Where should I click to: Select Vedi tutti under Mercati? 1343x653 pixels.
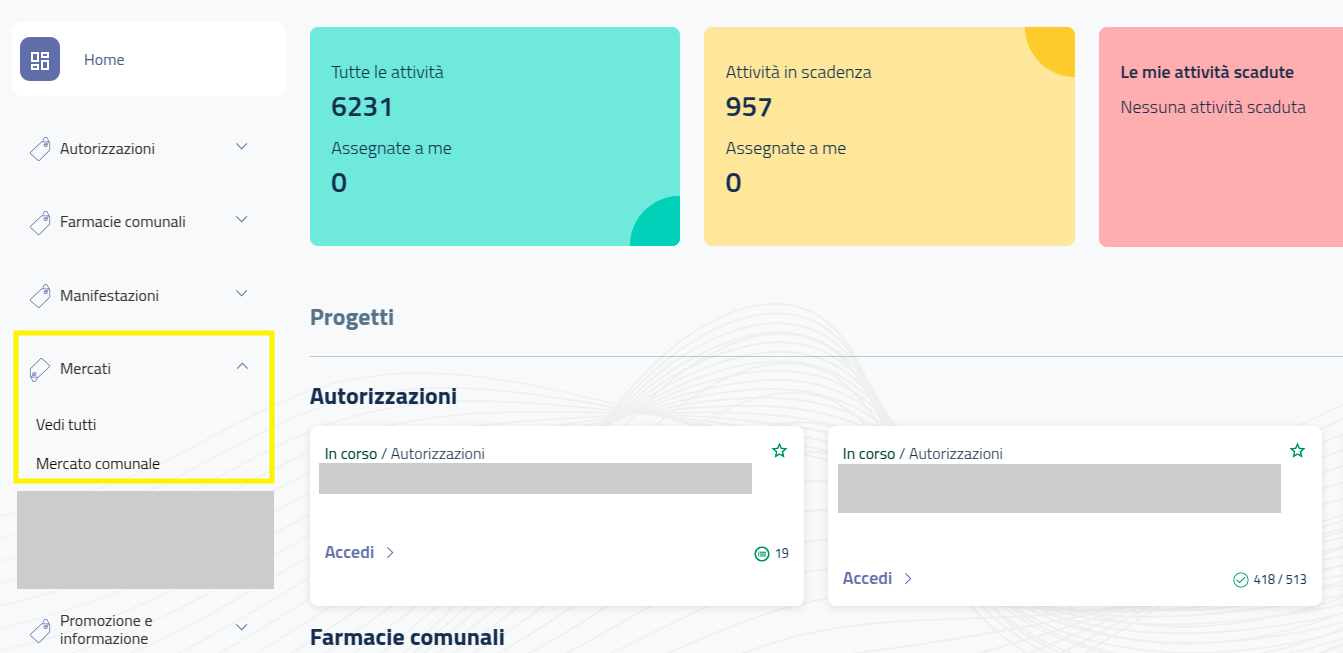point(66,425)
